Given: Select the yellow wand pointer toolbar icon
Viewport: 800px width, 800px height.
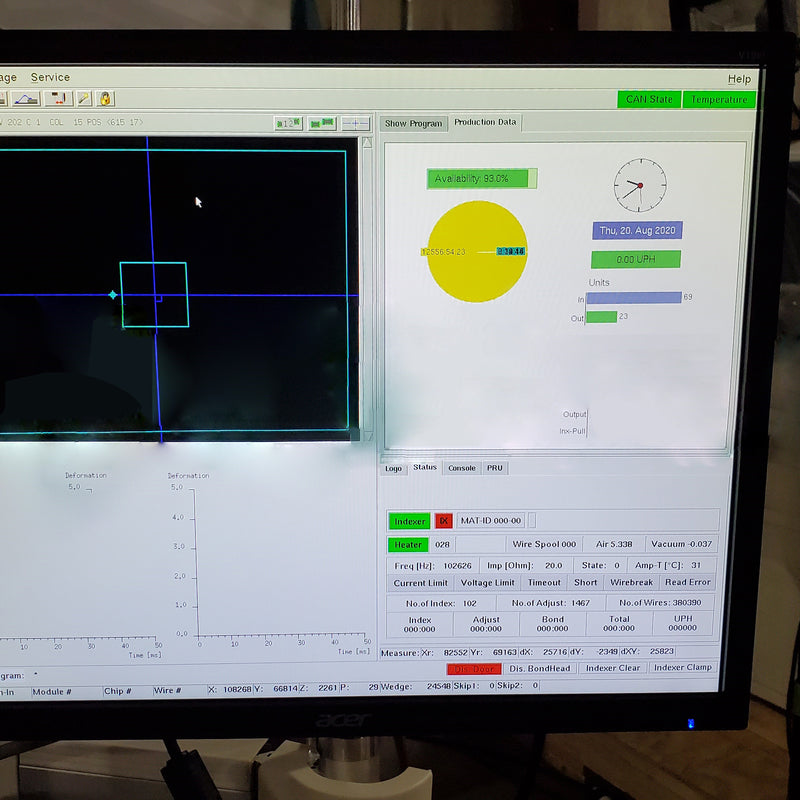Looking at the screenshot, I should coord(84,98).
